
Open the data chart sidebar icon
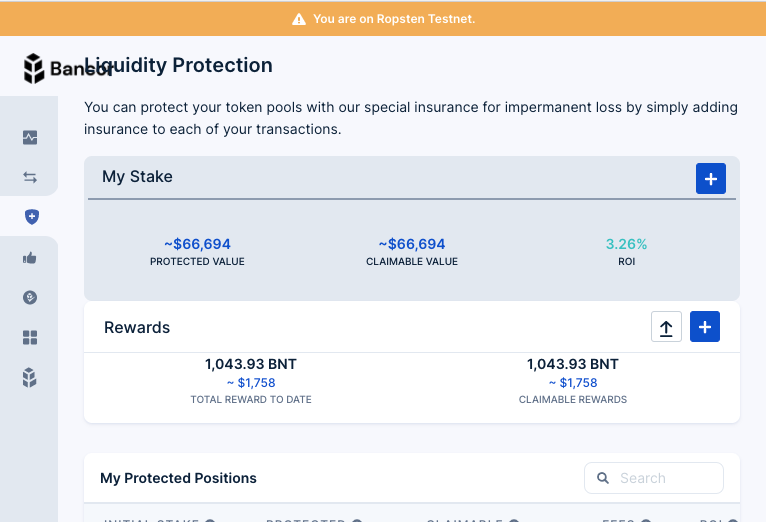(30, 138)
